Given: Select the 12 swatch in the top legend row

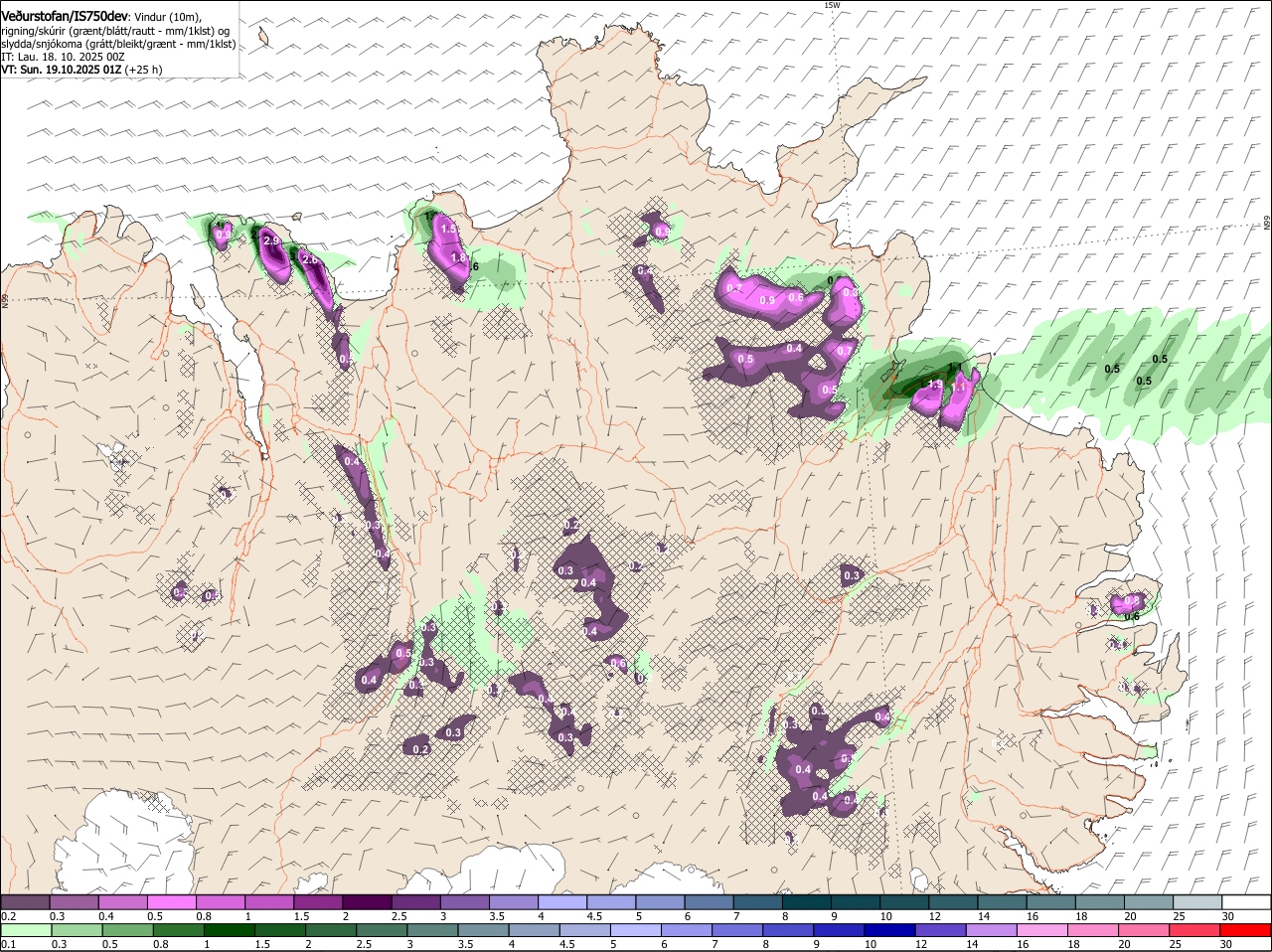Looking at the screenshot, I should (952, 901).
